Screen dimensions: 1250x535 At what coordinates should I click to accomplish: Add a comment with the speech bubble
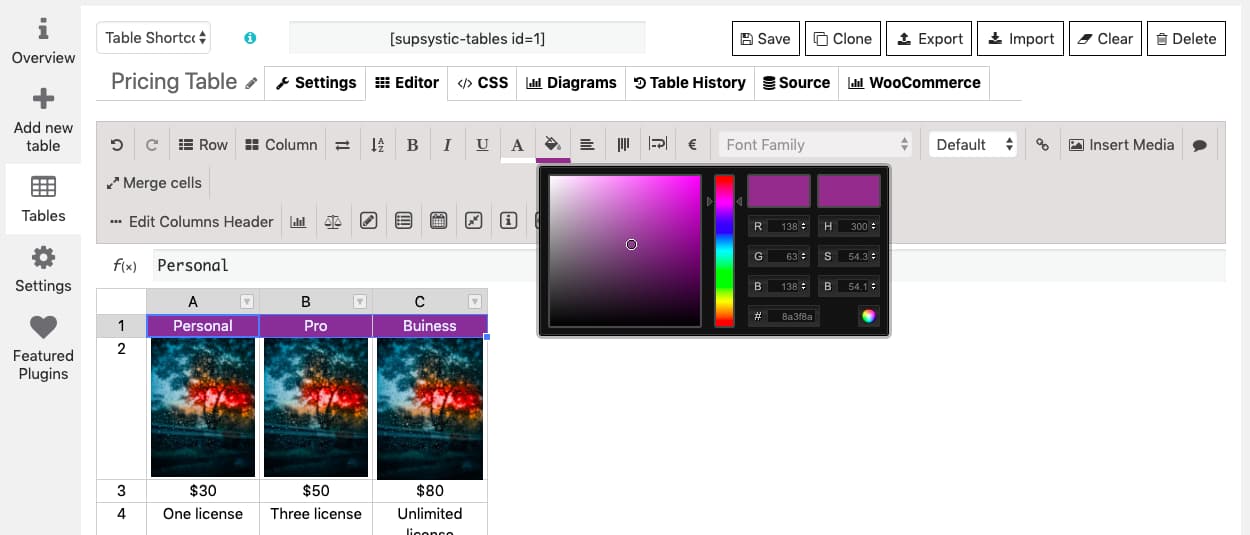tap(1200, 145)
